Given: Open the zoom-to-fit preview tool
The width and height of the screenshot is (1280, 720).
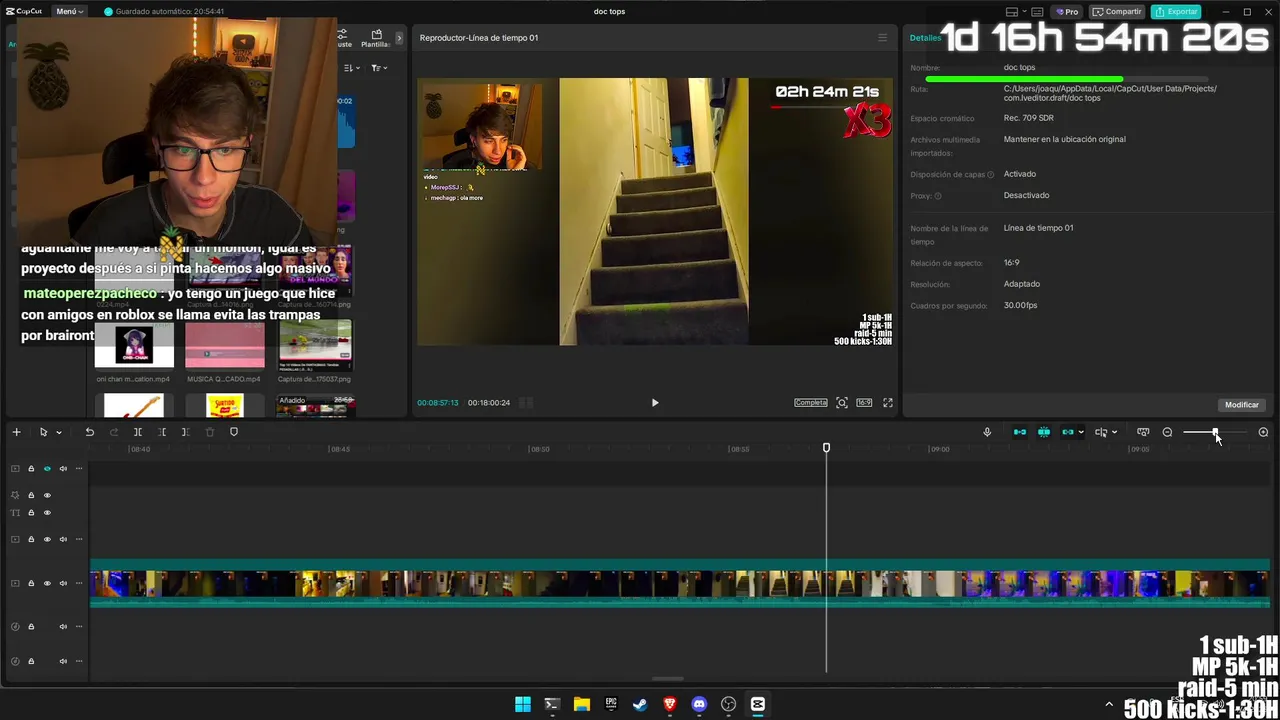Looking at the screenshot, I should [x=842, y=402].
